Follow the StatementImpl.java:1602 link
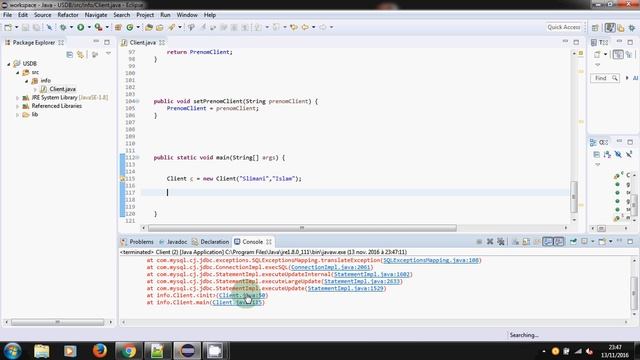This screenshot has width=640, height=360. 372,274
